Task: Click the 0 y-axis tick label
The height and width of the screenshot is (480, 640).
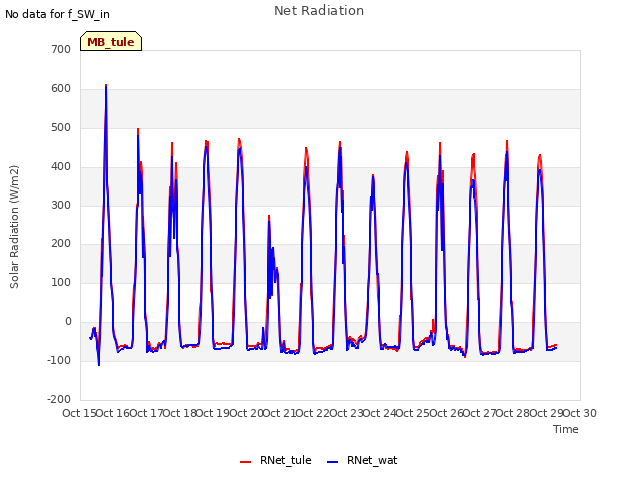Action: point(68,322)
